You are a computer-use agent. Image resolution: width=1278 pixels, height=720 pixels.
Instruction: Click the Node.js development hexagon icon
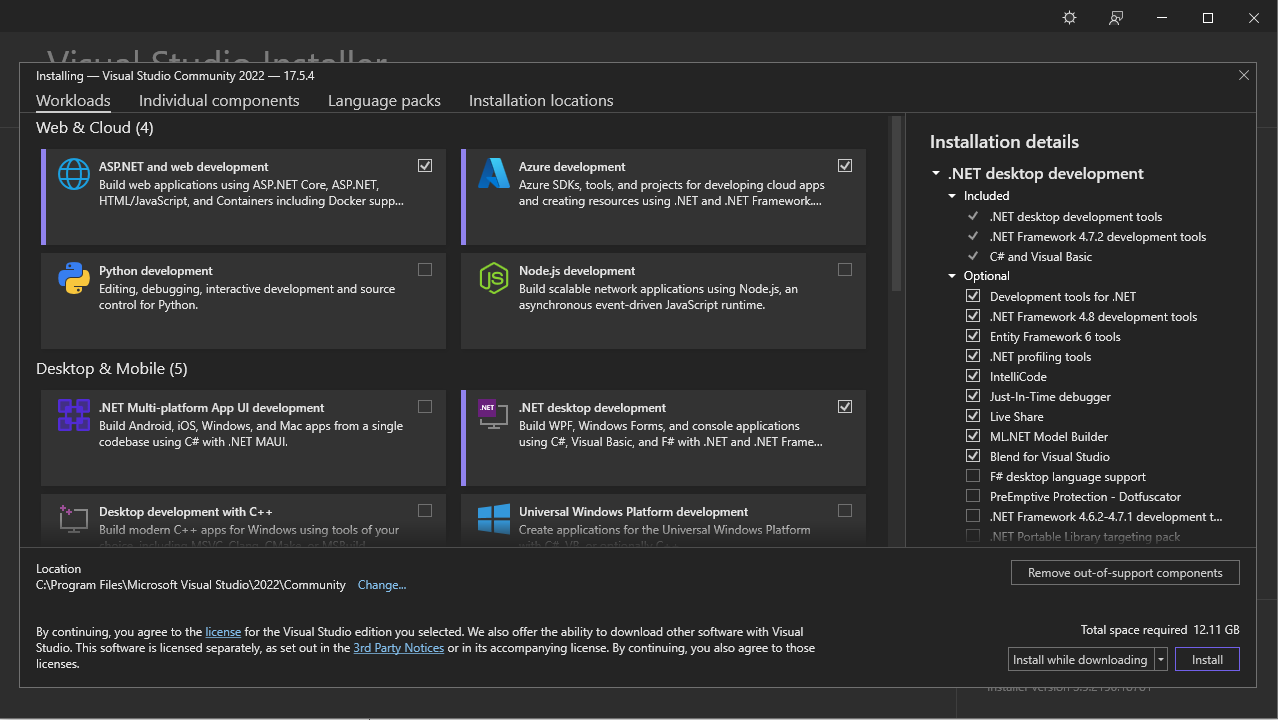click(x=494, y=277)
